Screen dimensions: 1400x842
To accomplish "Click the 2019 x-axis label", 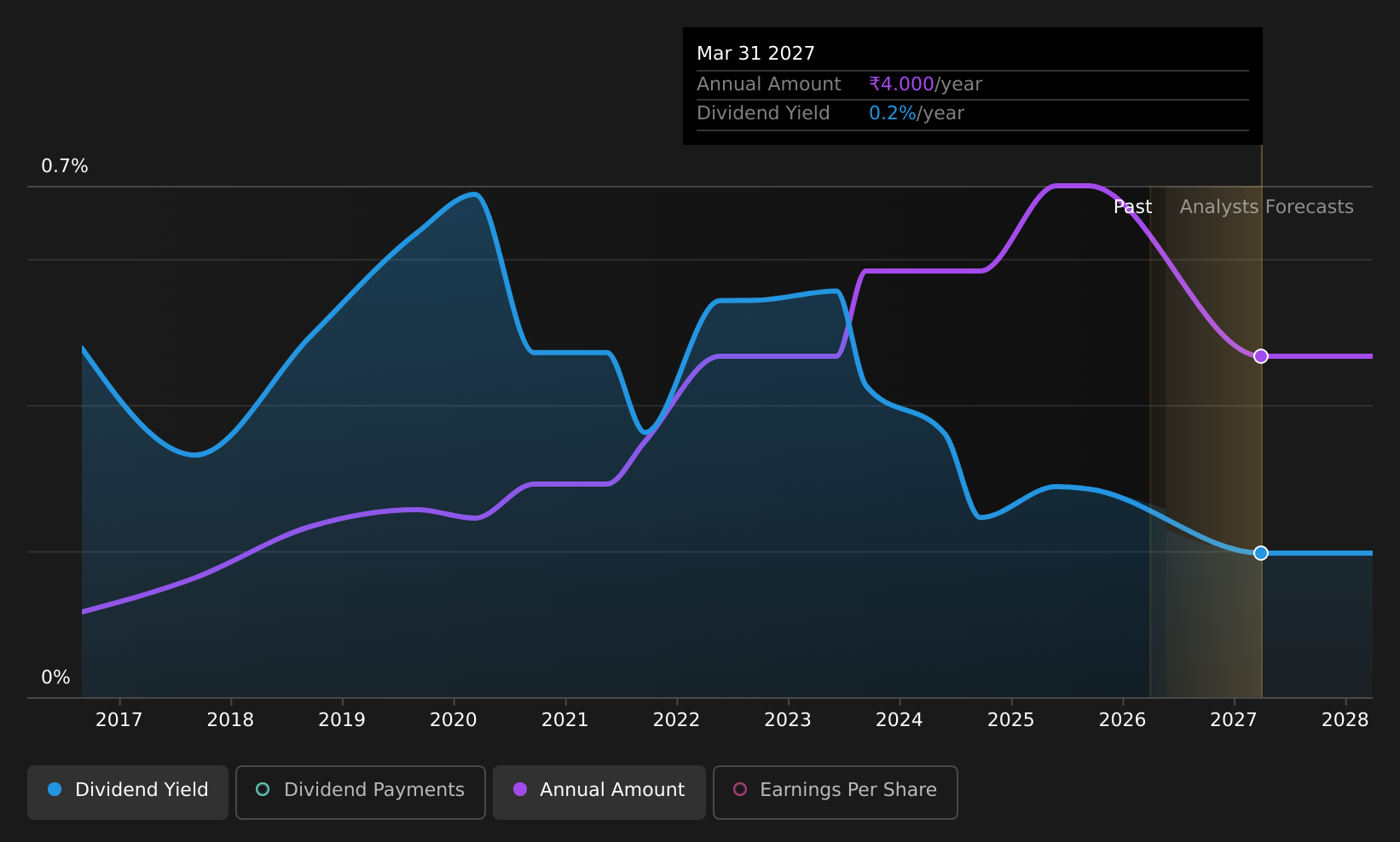I will click(342, 720).
